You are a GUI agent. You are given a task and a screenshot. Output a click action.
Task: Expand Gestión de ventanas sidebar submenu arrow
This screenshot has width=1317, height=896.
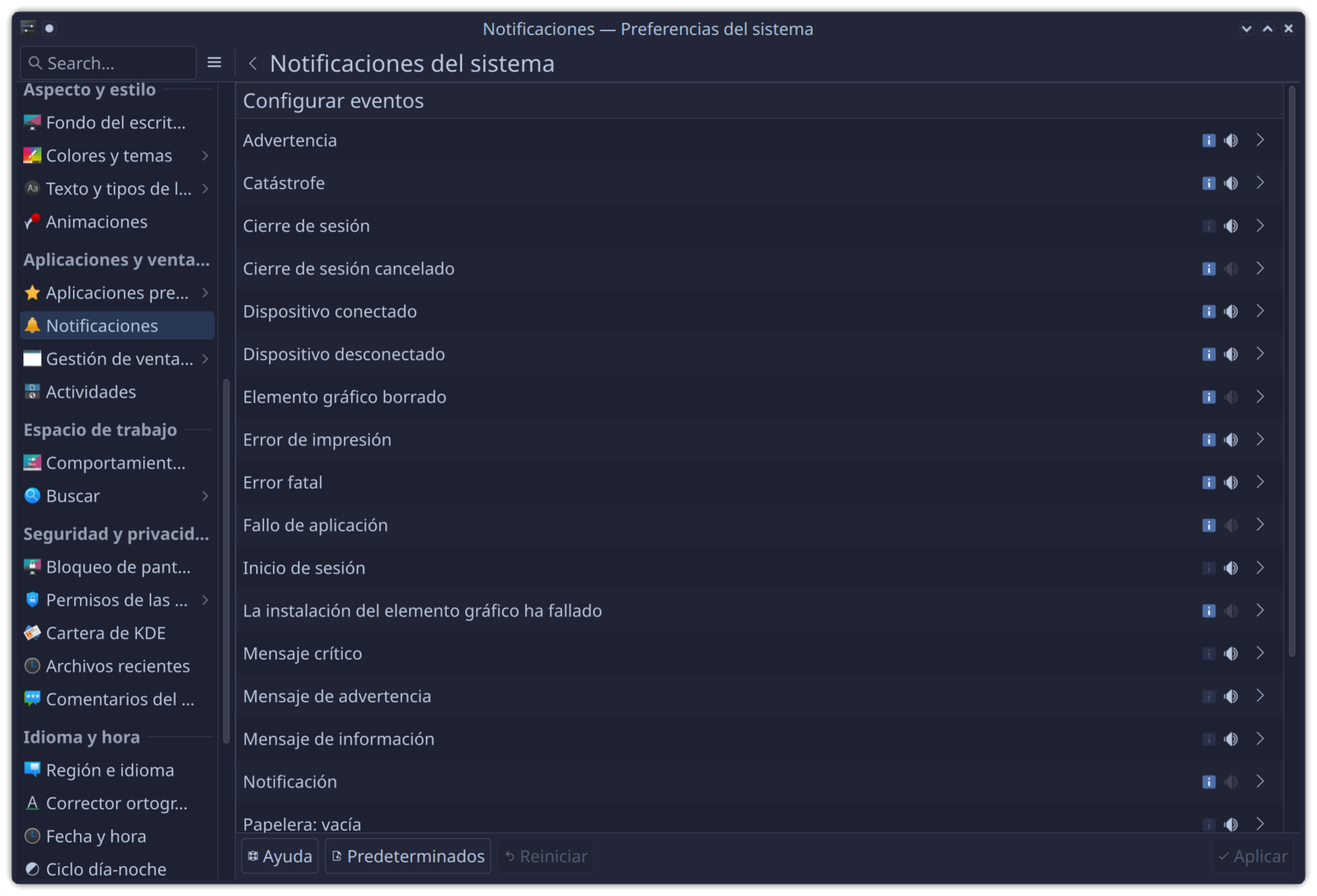(x=205, y=359)
